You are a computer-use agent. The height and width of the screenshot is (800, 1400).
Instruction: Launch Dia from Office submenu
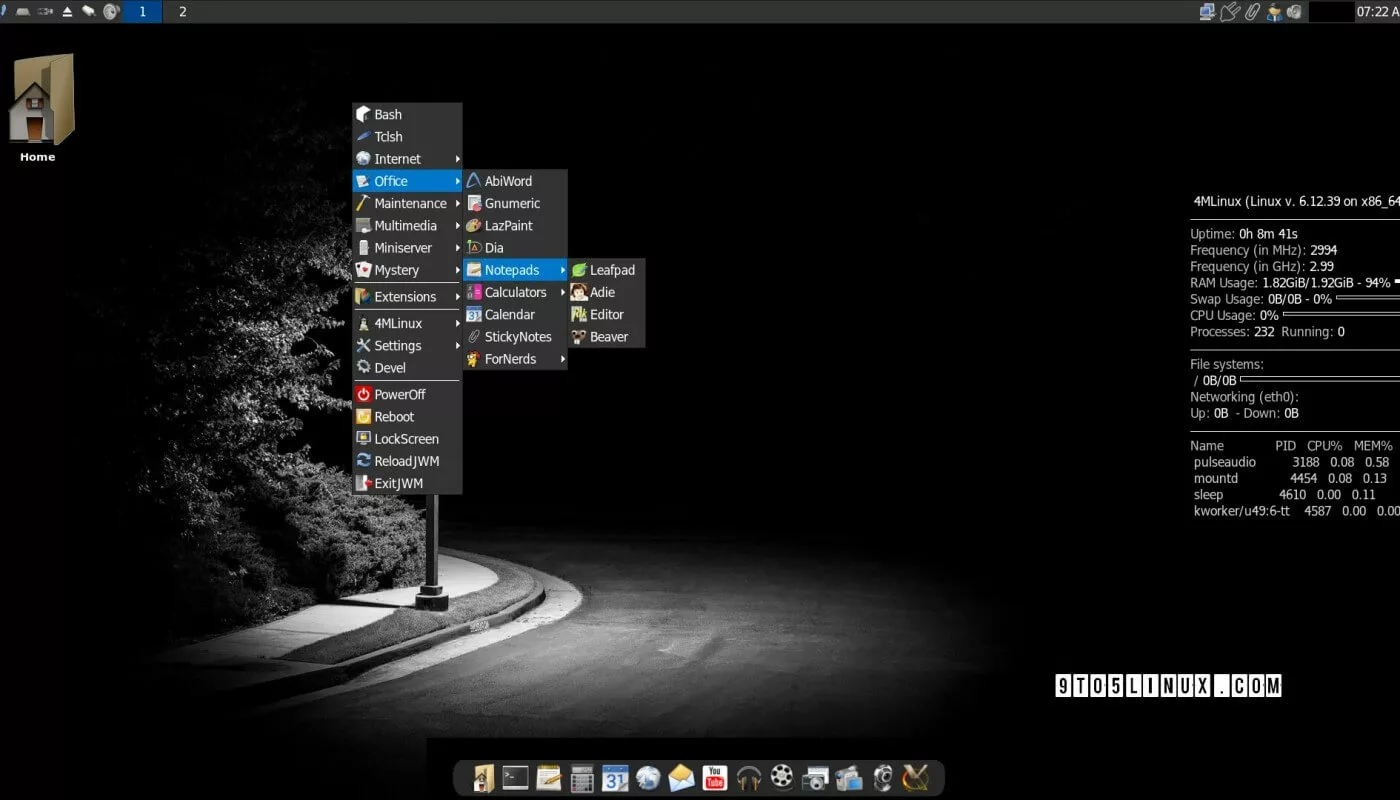515,248
